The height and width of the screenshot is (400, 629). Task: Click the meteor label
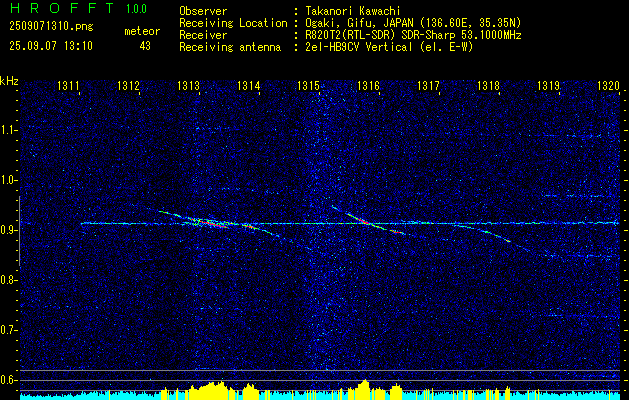(x=142, y=31)
